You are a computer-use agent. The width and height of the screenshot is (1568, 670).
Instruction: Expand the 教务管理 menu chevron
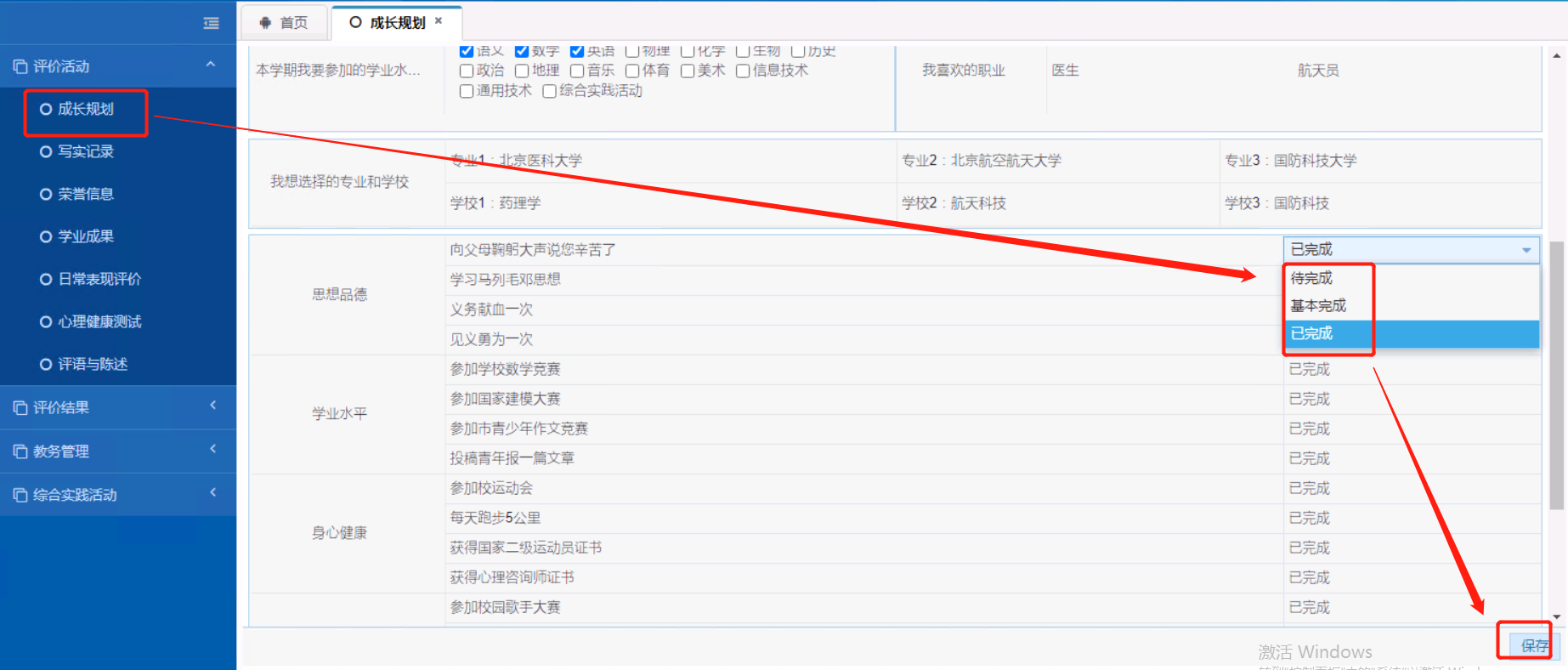[x=212, y=449]
